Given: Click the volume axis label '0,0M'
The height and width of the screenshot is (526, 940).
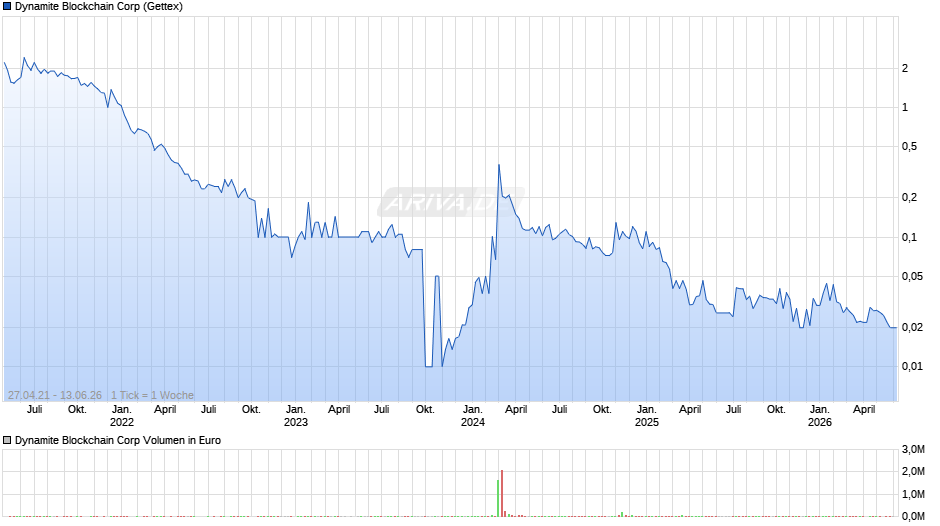Looking at the screenshot, I should point(913,516).
